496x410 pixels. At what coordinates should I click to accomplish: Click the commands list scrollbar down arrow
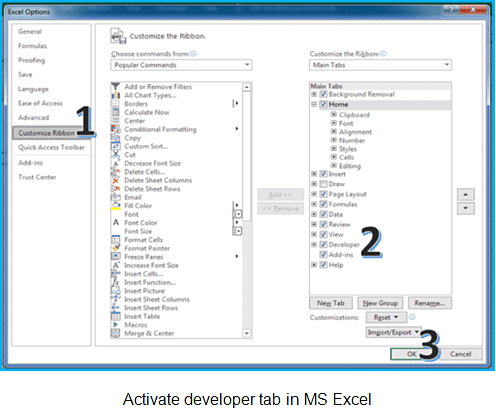(247, 333)
